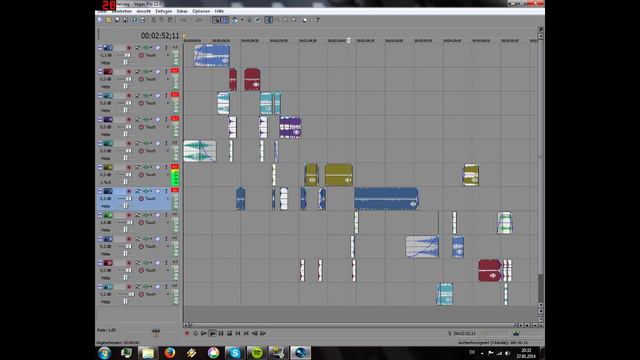Arm track 7 for recording
Image resolution: width=640 pixels, height=360 pixels.
(x=129, y=191)
